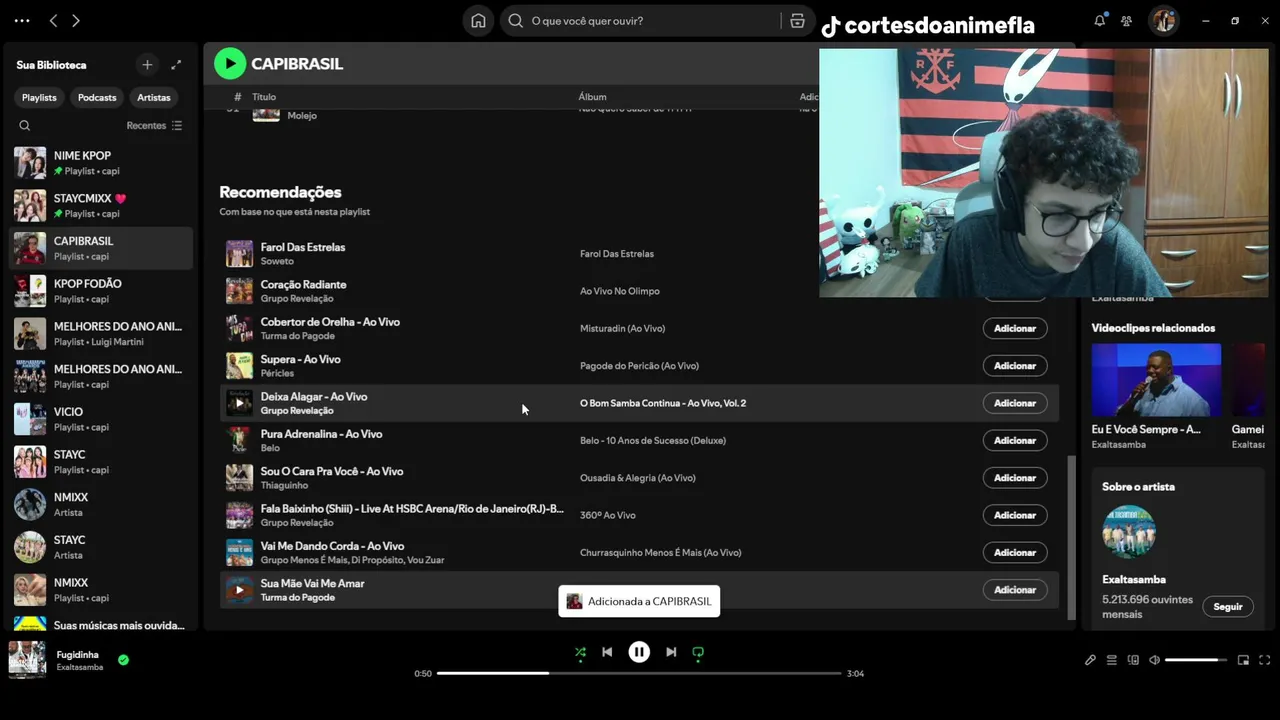This screenshot has height=720, width=1280.
Task: Open the user profile avatar
Action: tap(1163, 20)
